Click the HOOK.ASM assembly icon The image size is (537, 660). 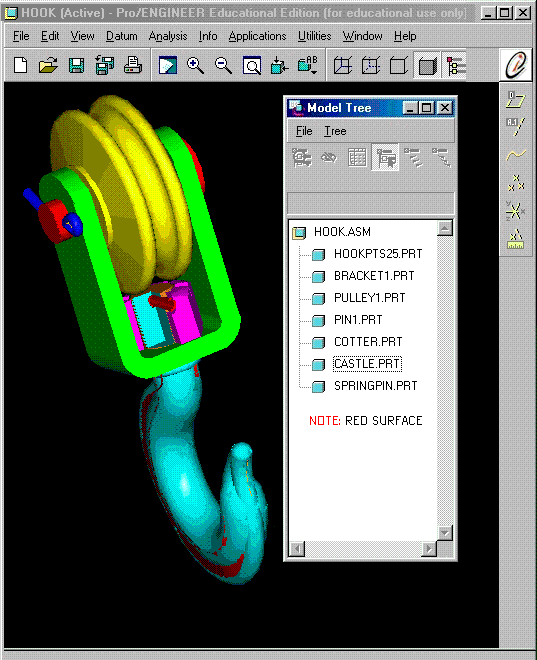[x=299, y=233]
